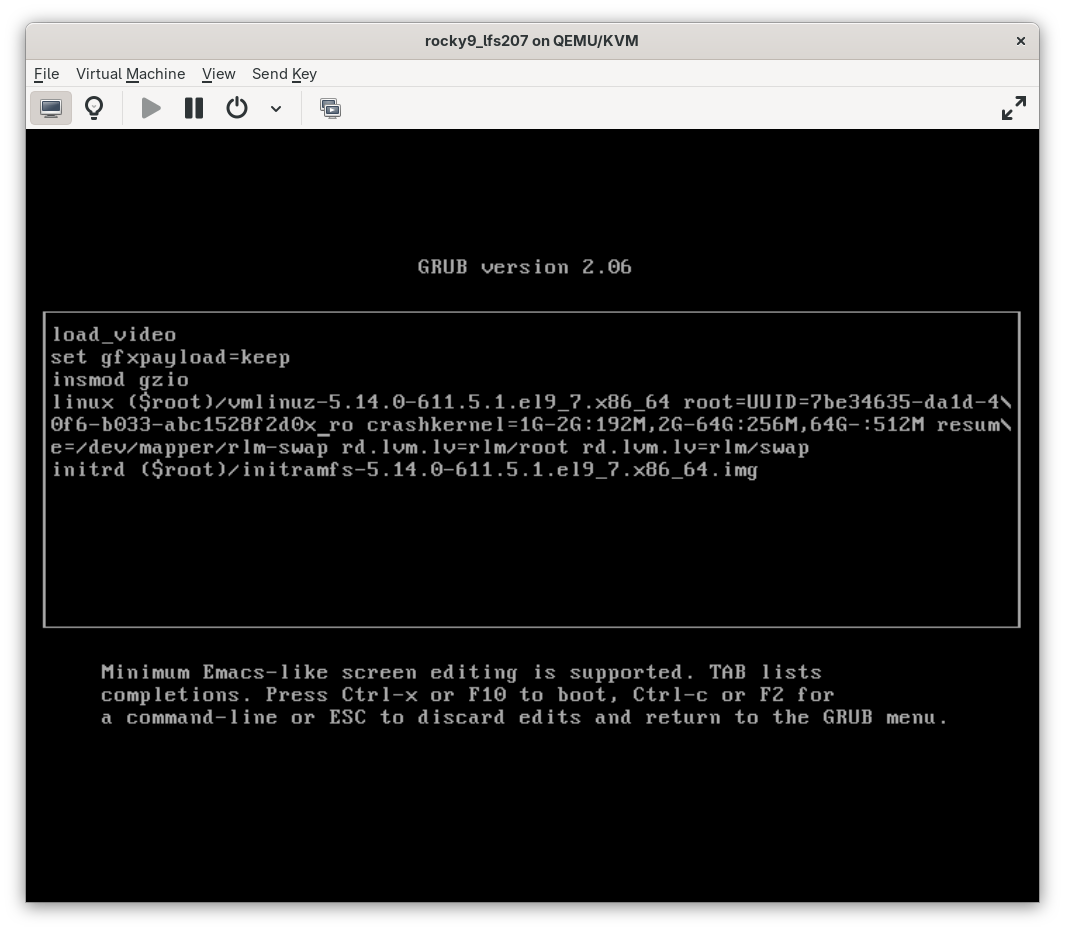
Task: Click the linux kernel command line
Action: (400, 402)
